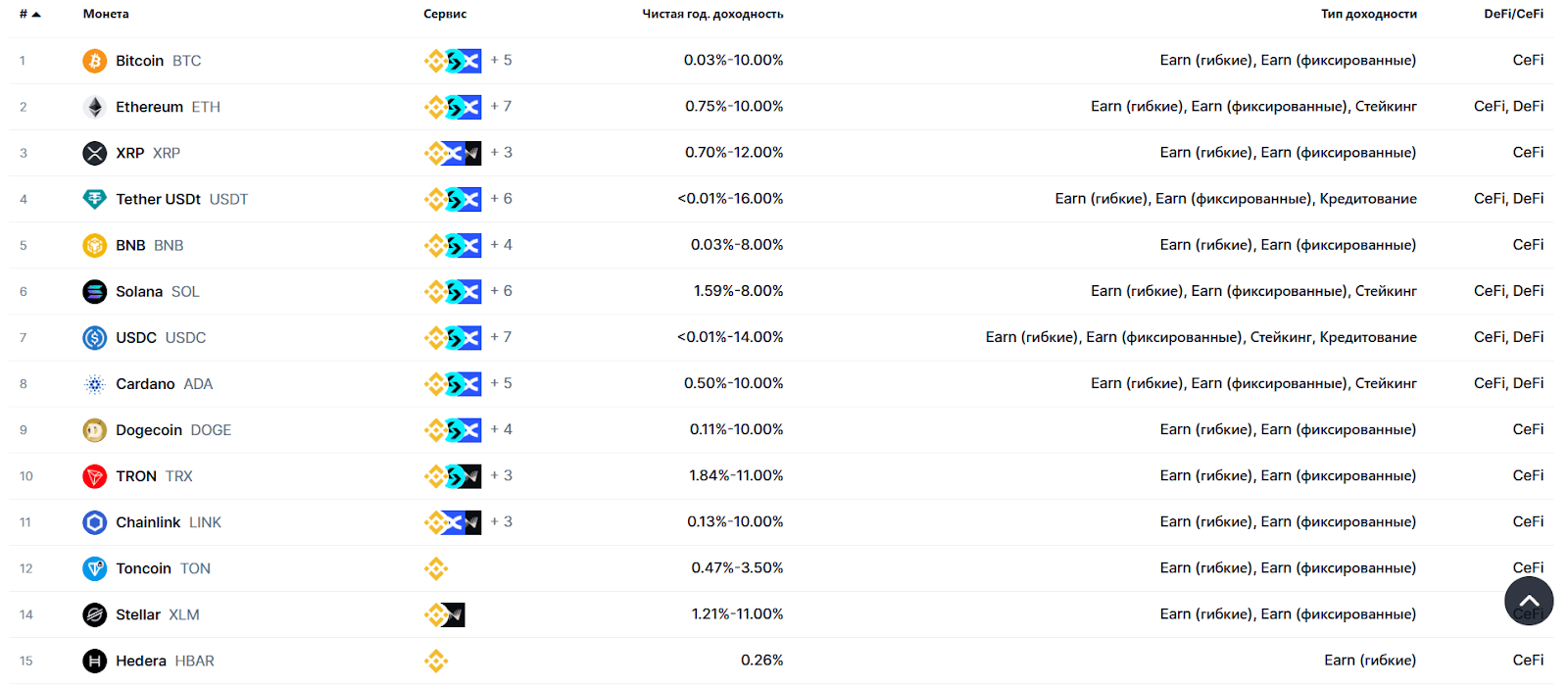Click the Solana coin icon
Image resolution: width=1568 pixels, height=685 pixels.
[x=94, y=291]
